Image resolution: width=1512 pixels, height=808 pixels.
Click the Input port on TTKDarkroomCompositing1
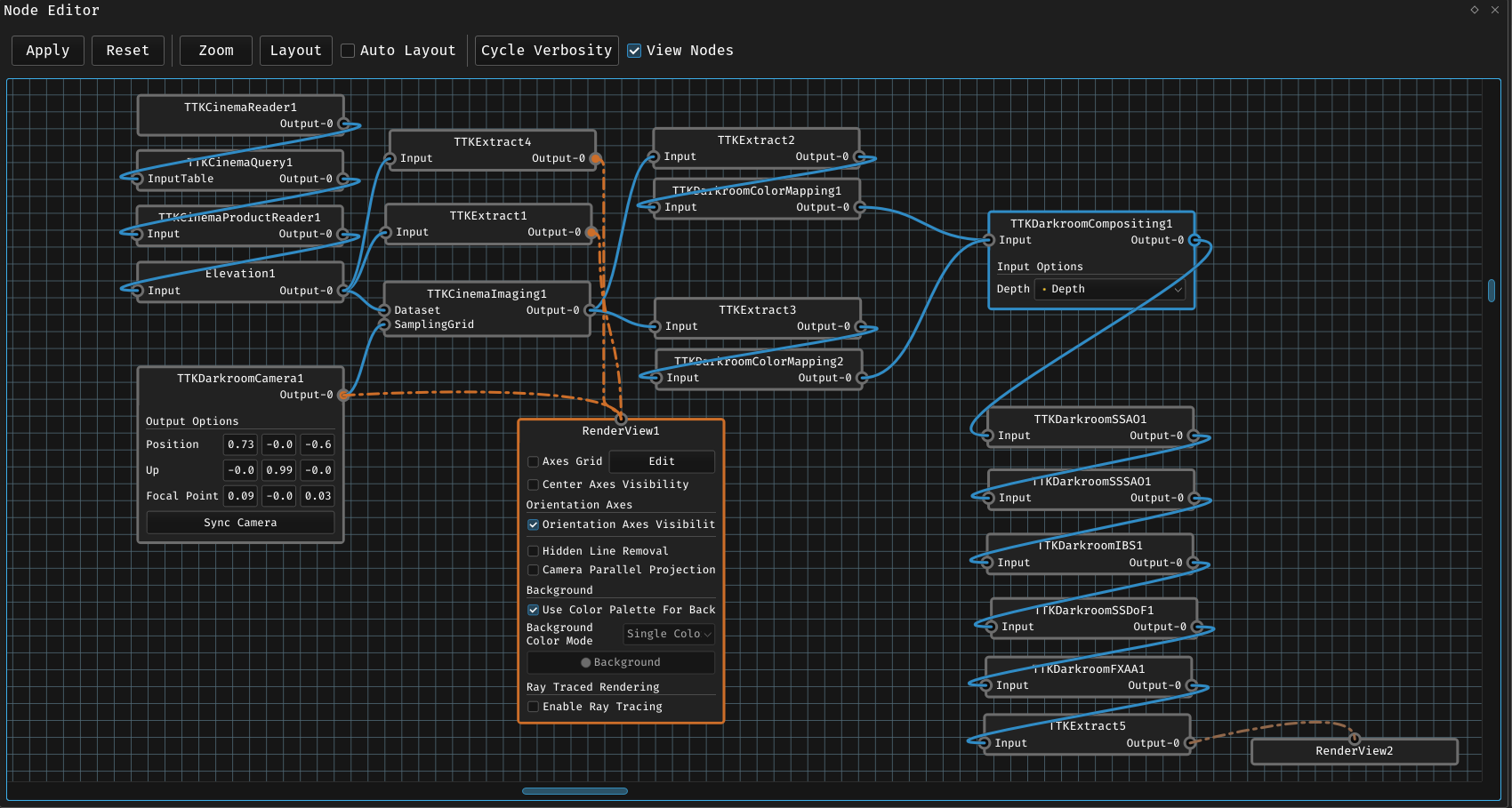988,240
